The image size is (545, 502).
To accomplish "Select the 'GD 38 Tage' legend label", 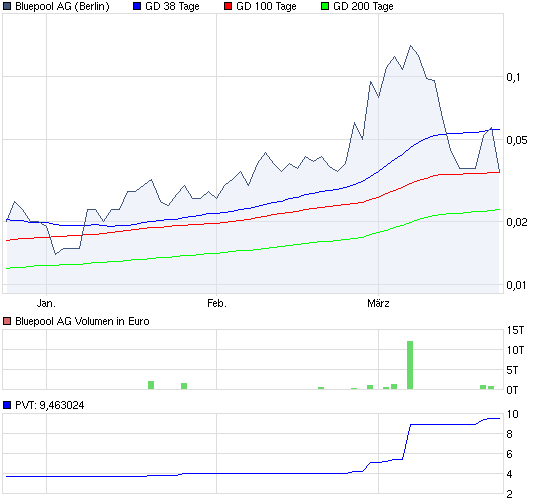I will point(172,6).
